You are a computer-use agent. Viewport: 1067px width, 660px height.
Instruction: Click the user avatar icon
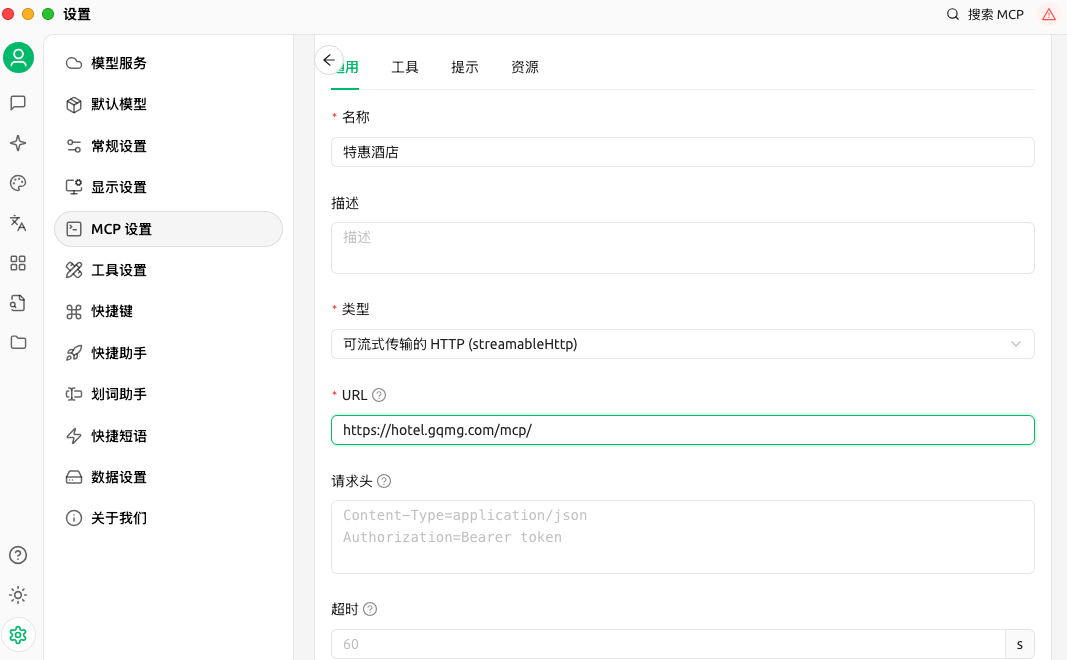point(18,57)
